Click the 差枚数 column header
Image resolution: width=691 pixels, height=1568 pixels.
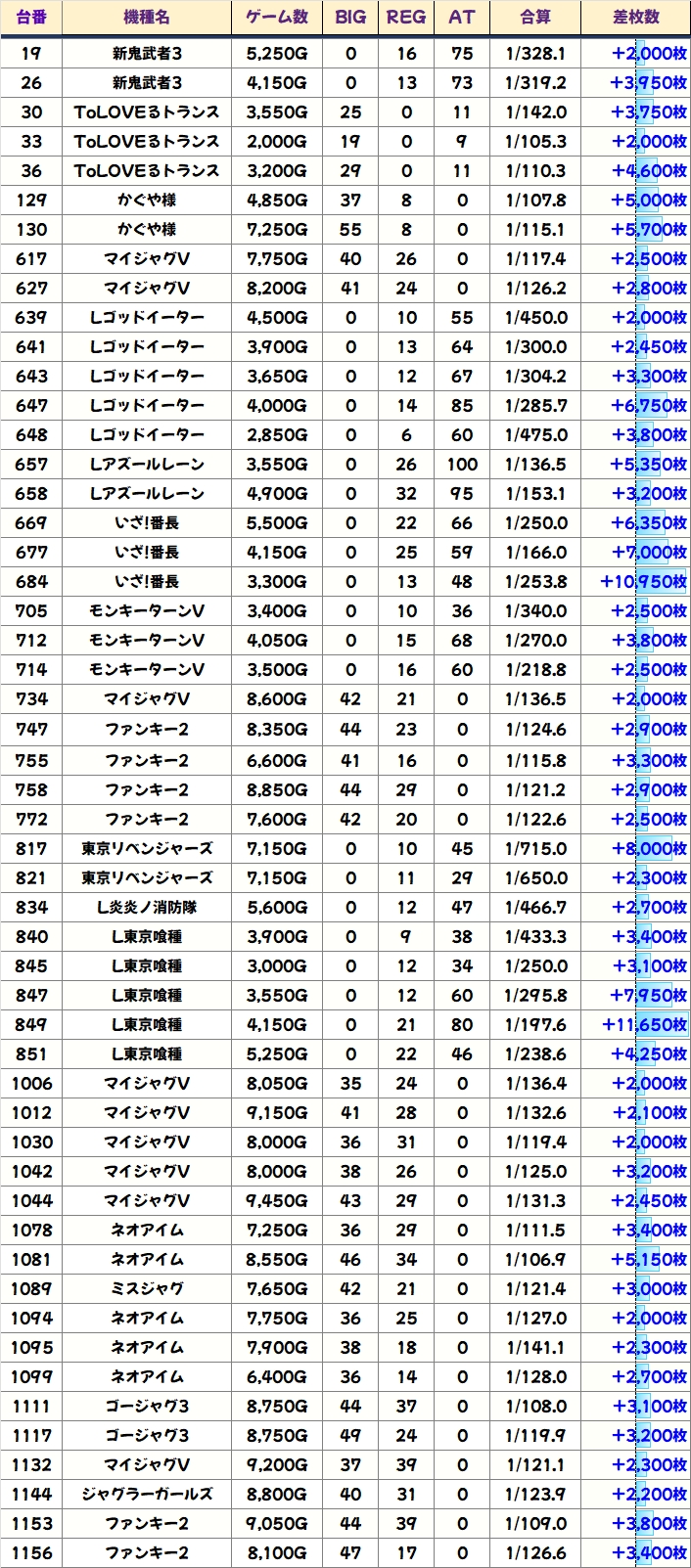pos(635,18)
